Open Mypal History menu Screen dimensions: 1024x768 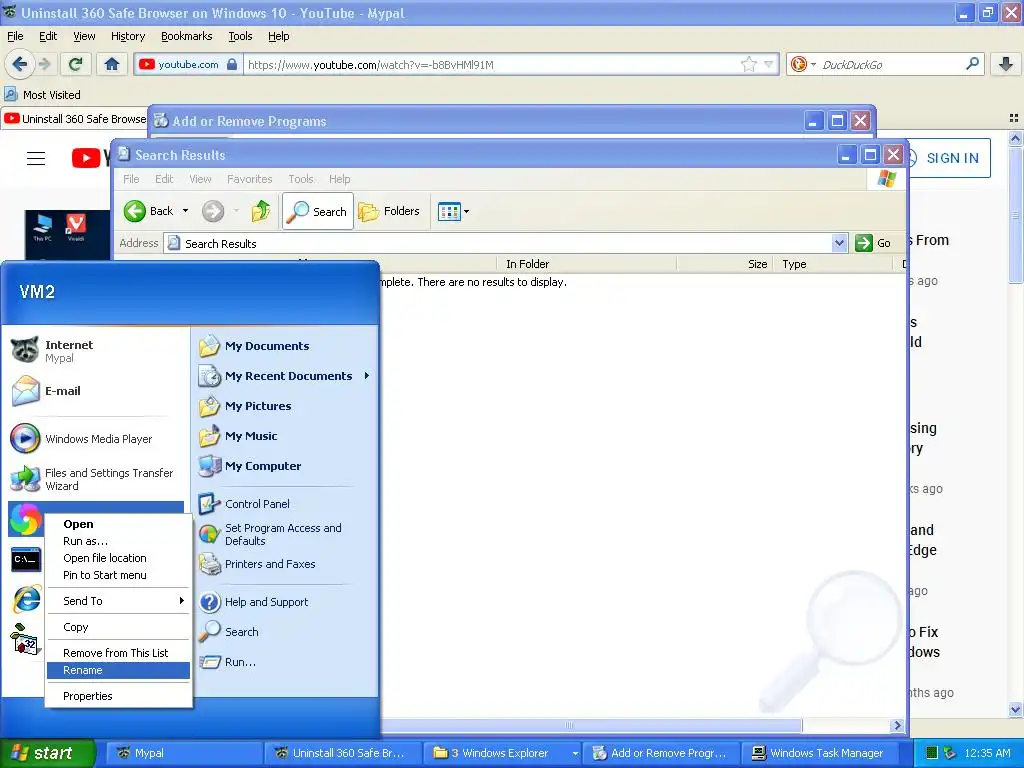pos(127,36)
